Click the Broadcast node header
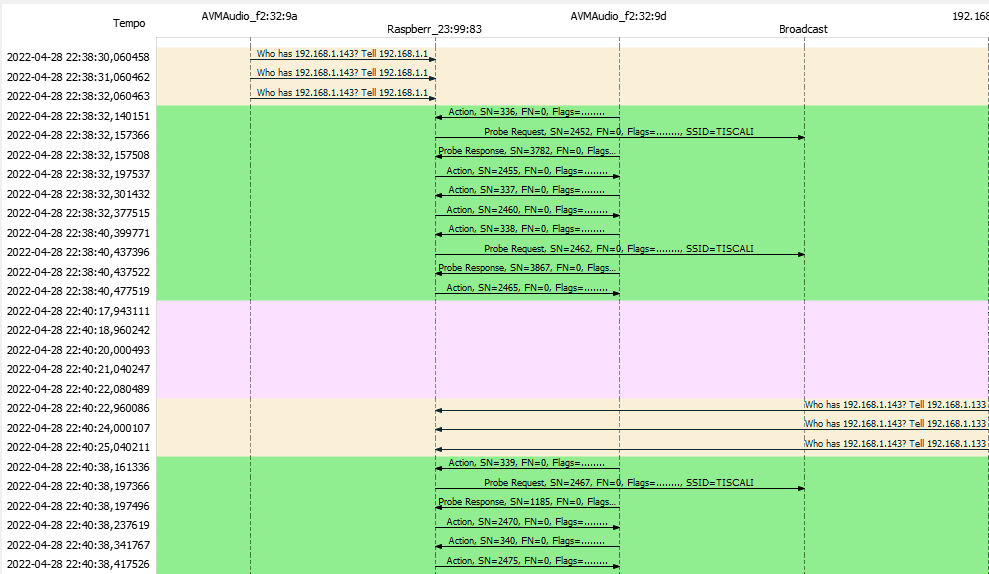Screen dimensions: 989x574 [803, 29]
